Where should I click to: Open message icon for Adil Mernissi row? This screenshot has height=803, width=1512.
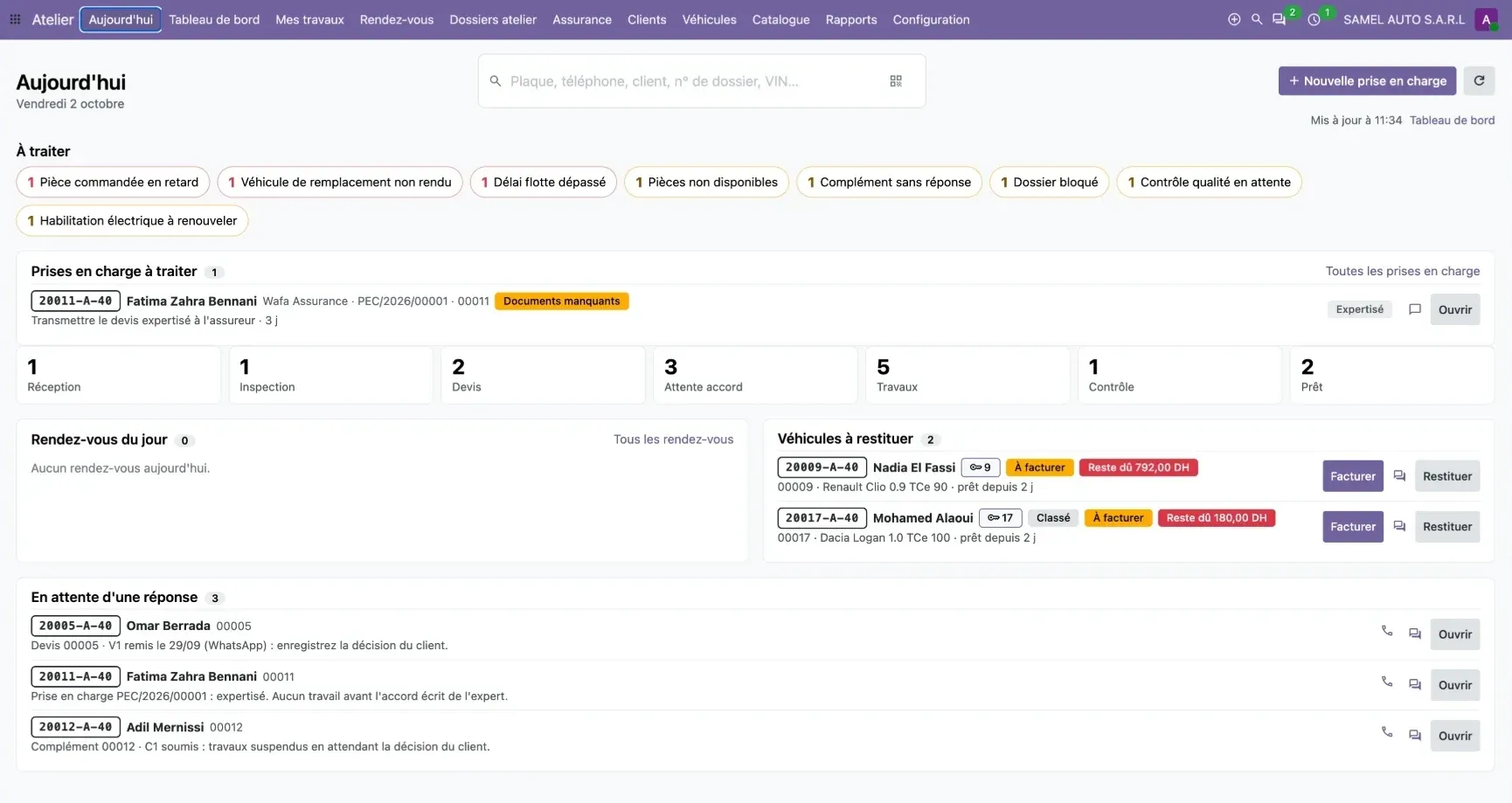coord(1415,736)
